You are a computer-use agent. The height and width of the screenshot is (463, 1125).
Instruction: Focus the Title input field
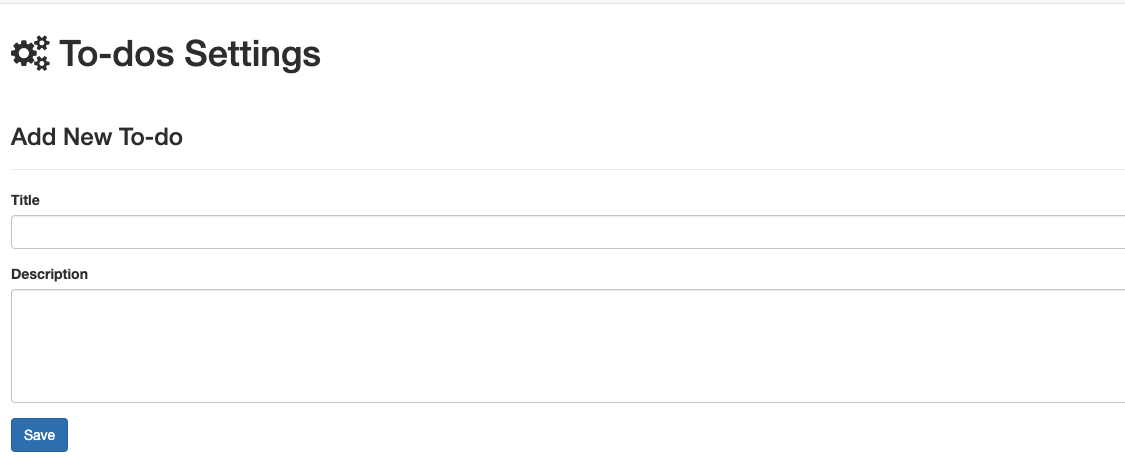click(x=566, y=232)
